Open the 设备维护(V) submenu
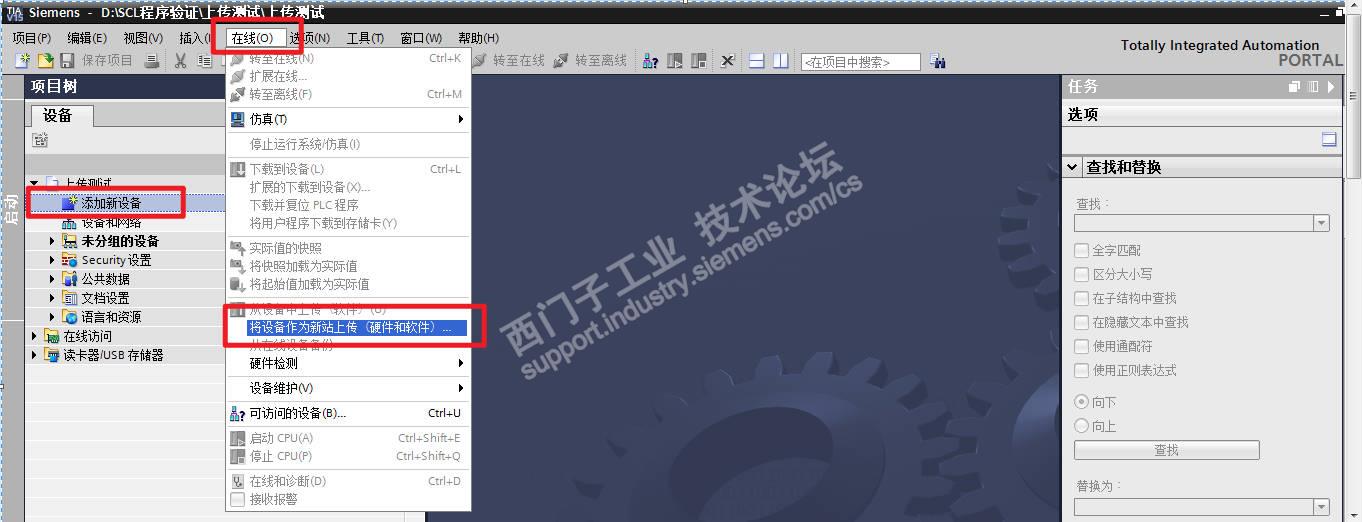 click(347, 388)
